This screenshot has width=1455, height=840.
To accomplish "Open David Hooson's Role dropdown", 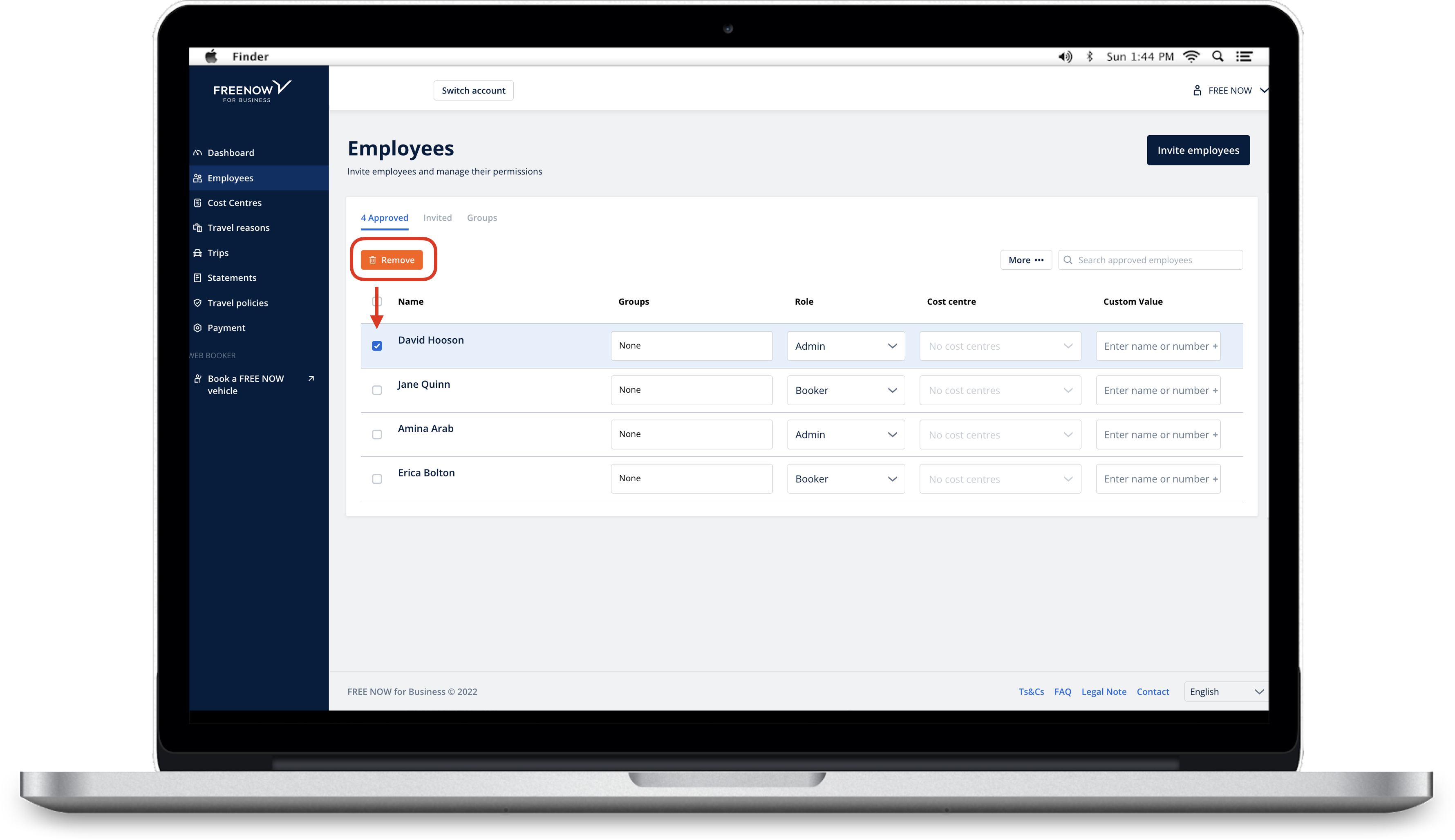I will click(846, 346).
